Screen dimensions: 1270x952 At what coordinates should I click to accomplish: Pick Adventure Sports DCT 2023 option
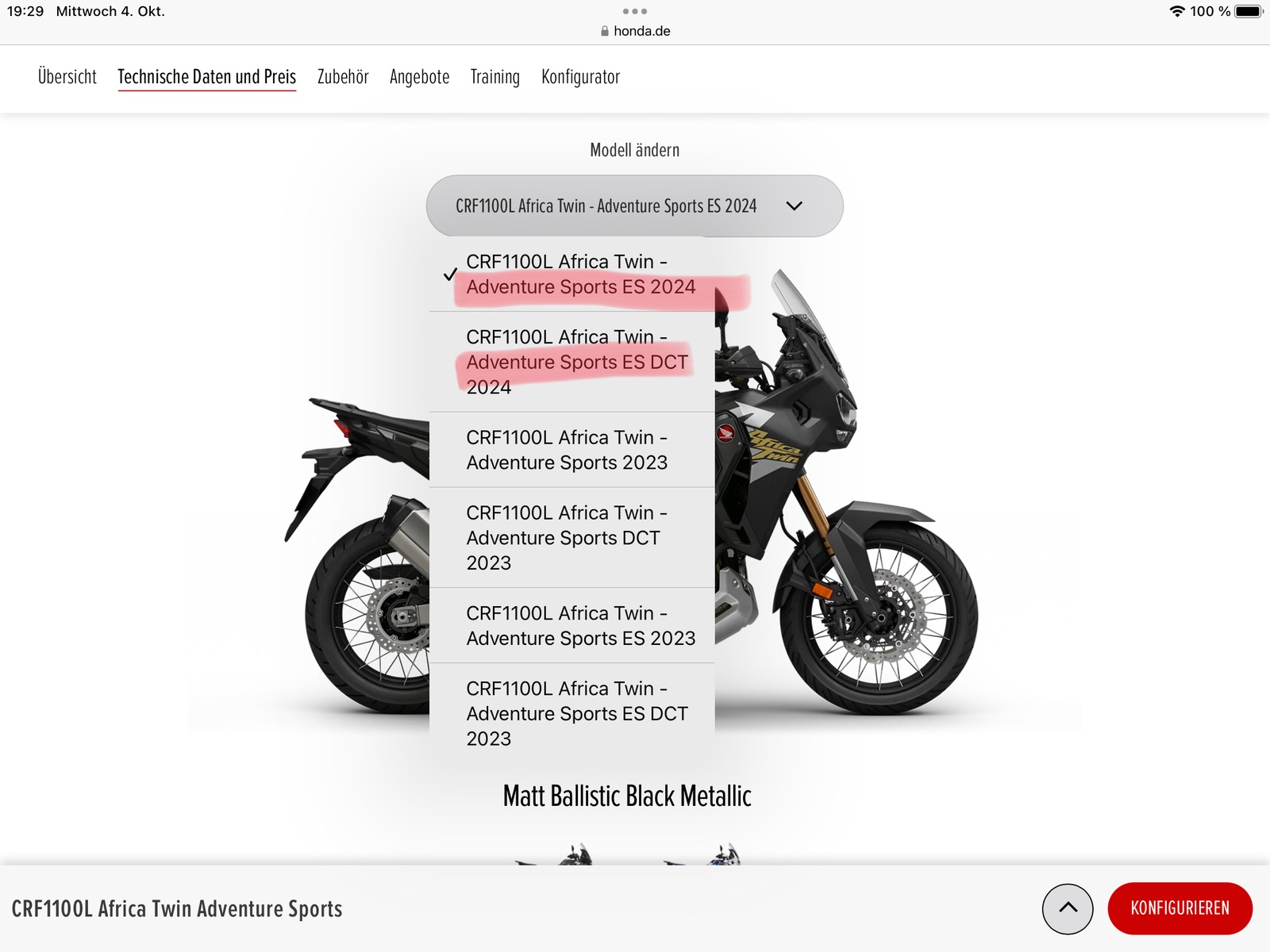[571, 538]
